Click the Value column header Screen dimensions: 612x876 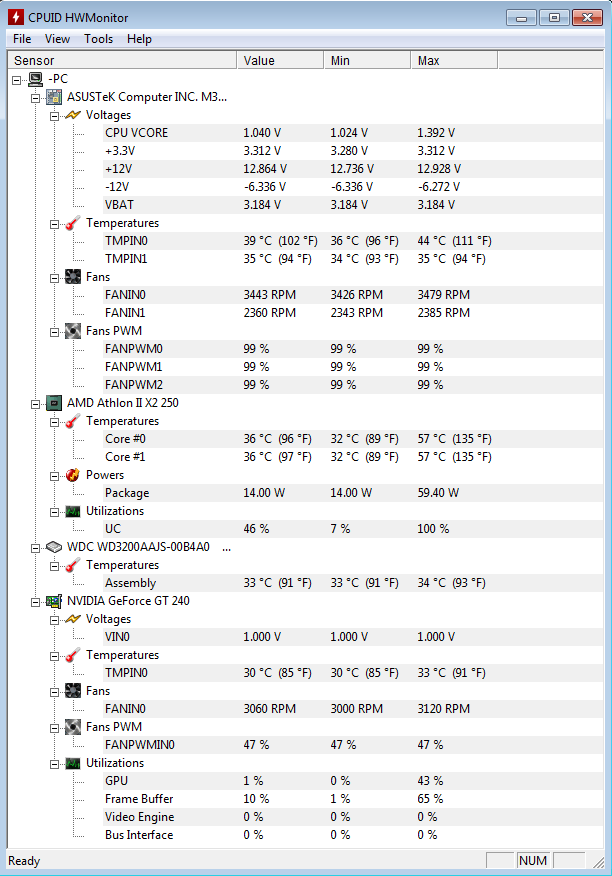[281, 60]
